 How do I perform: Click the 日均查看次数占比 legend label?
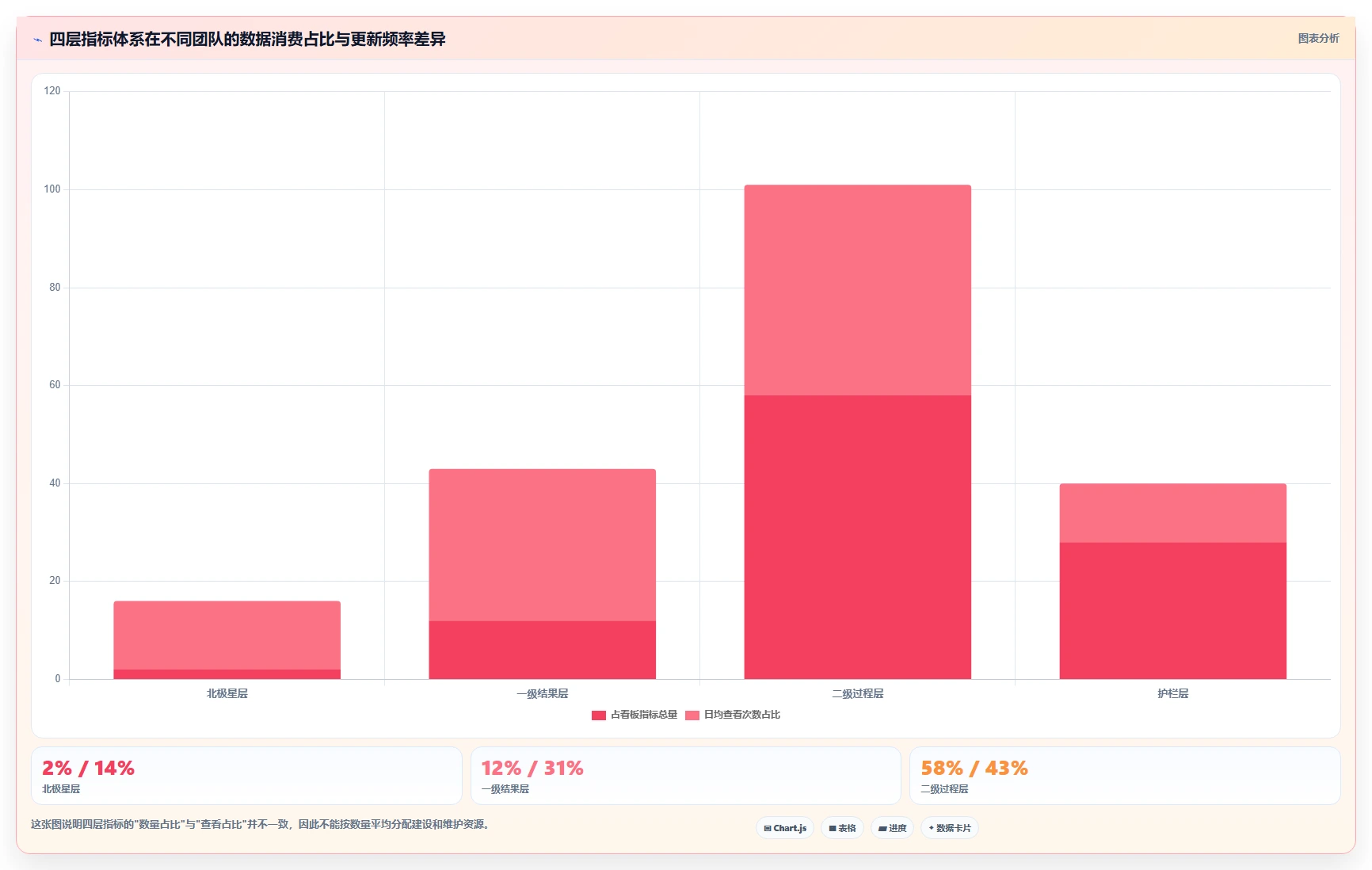click(x=742, y=715)
